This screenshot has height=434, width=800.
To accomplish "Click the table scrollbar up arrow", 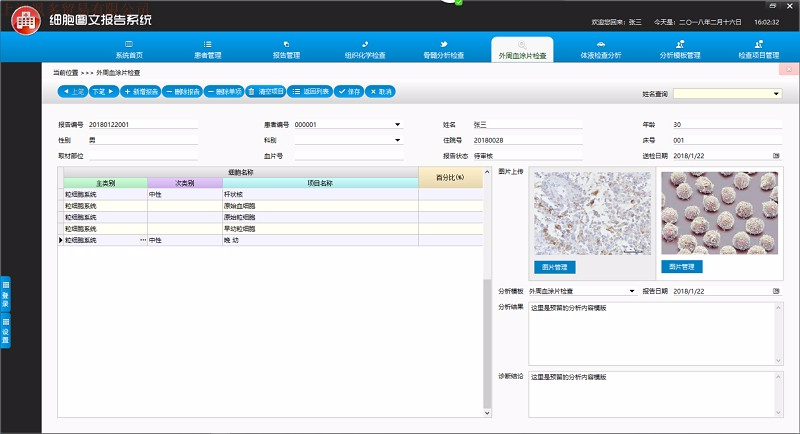I will pos(487,172).
